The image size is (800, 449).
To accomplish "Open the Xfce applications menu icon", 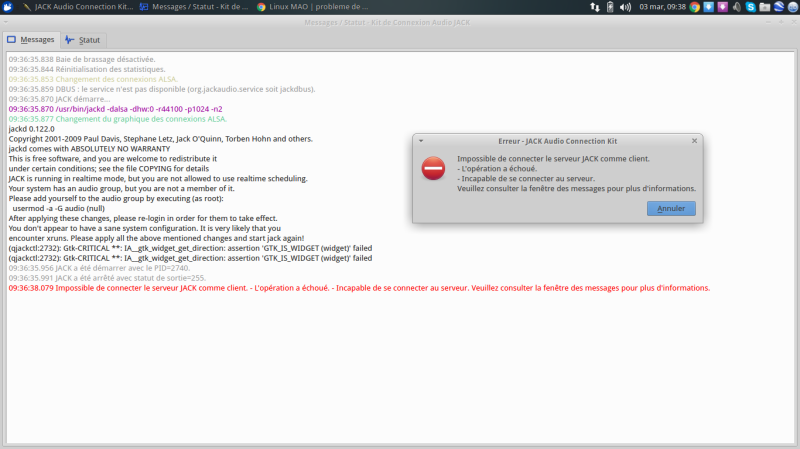I will pos(7,7).
